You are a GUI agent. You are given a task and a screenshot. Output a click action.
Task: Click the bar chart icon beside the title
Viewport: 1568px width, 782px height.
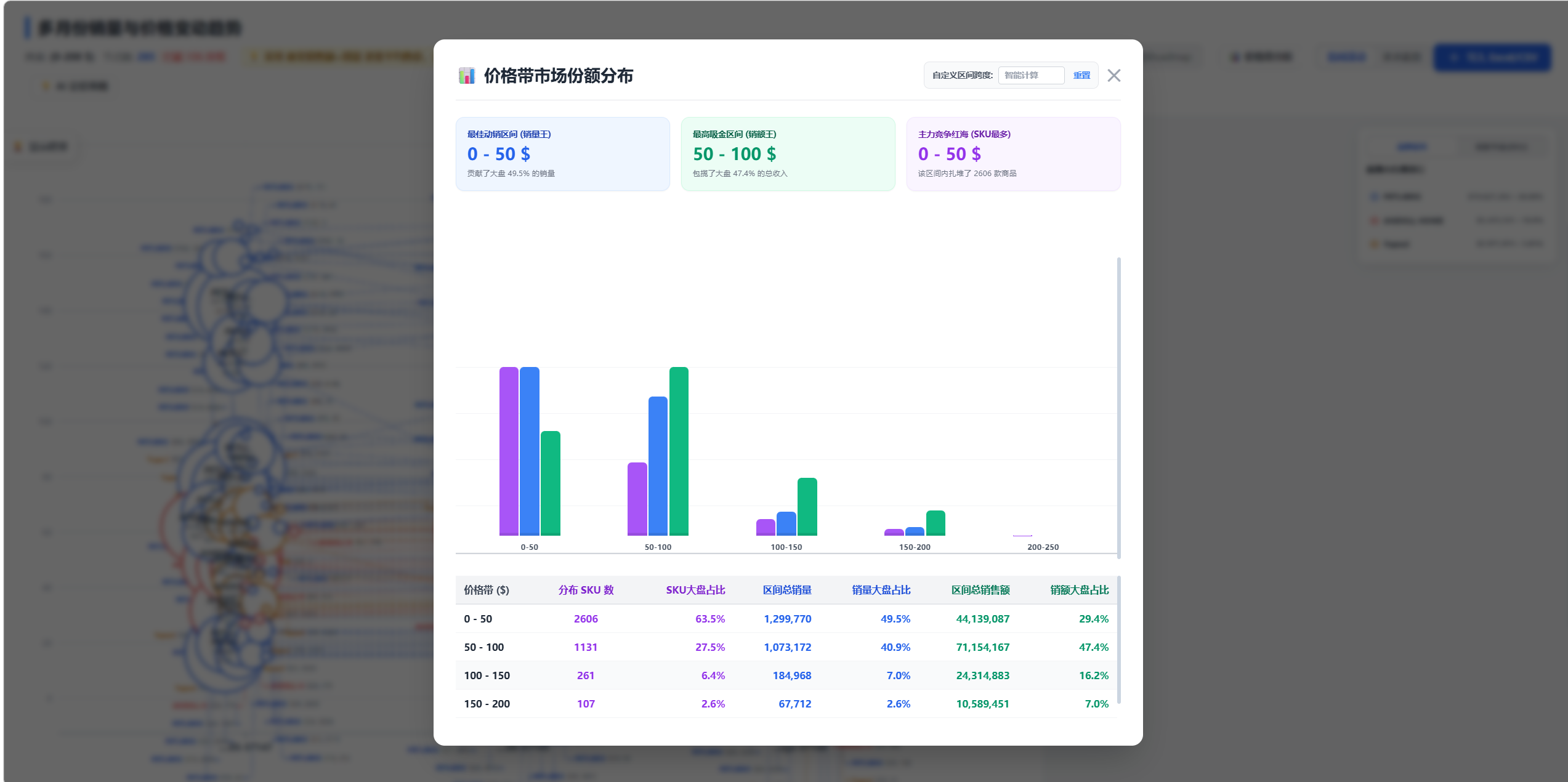pos(467,76)
